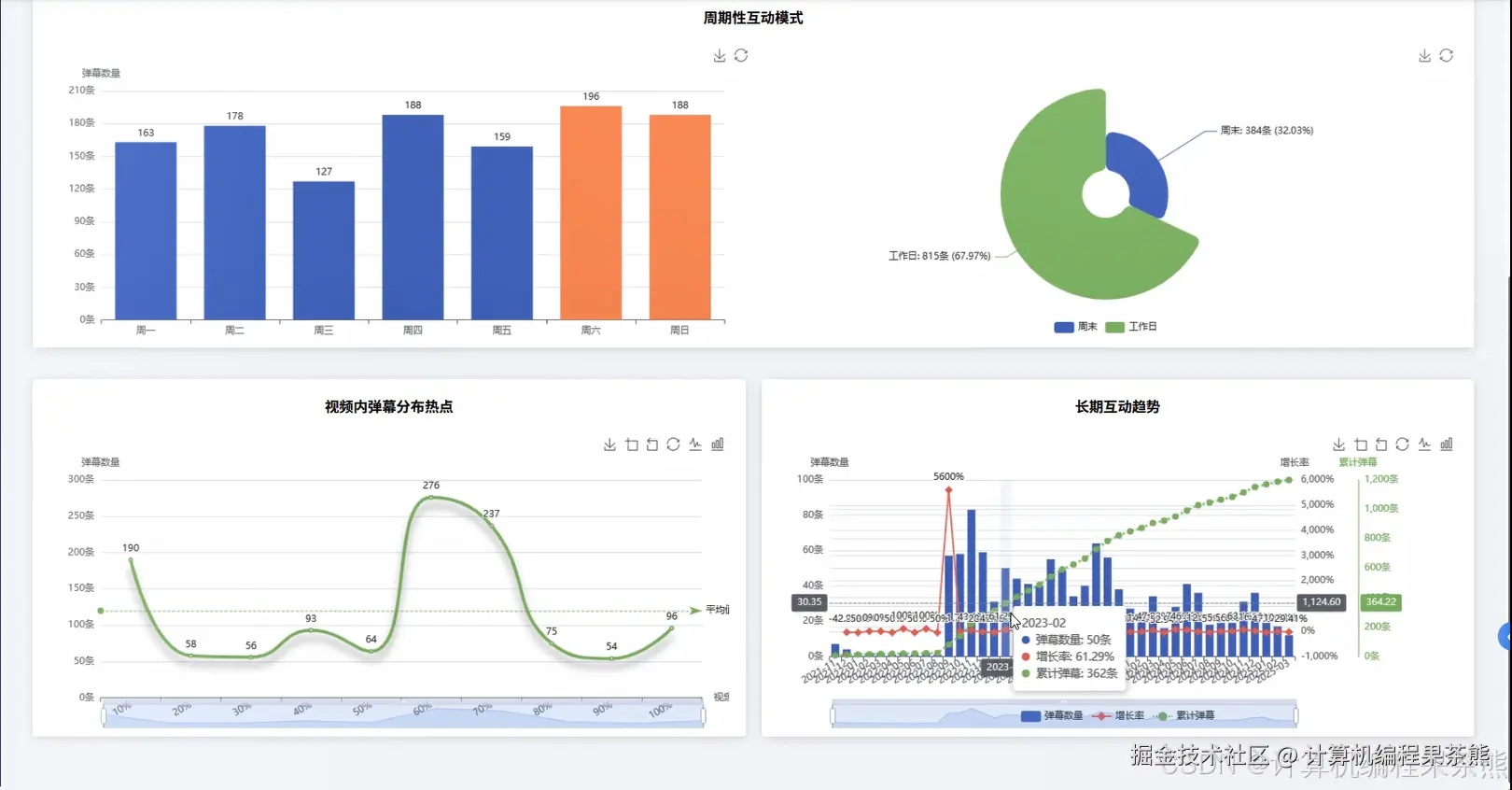Click the 平均 average line marker label
The image size is (1512, 790).
[717, 610]
